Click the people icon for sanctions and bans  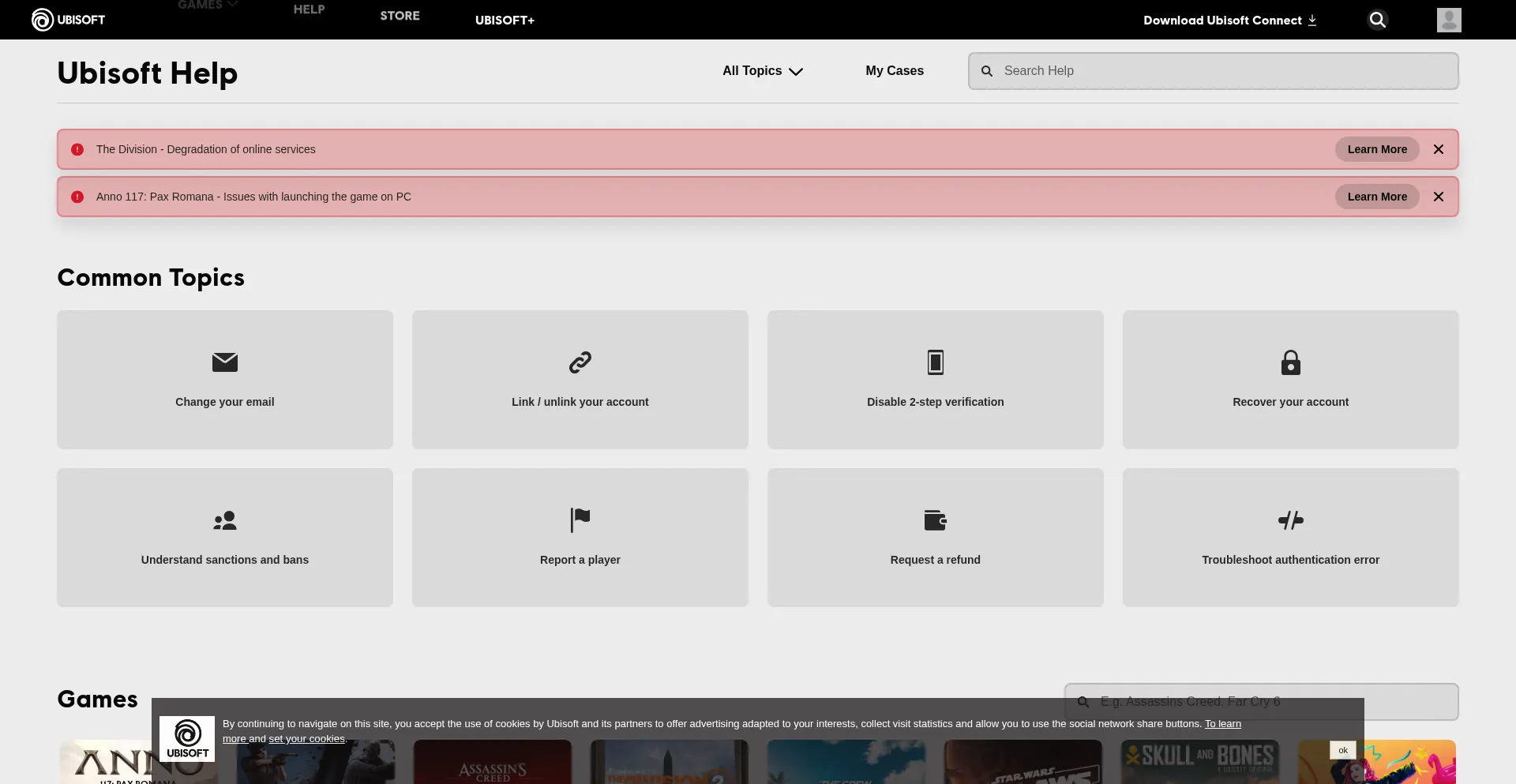click(224, 520)
